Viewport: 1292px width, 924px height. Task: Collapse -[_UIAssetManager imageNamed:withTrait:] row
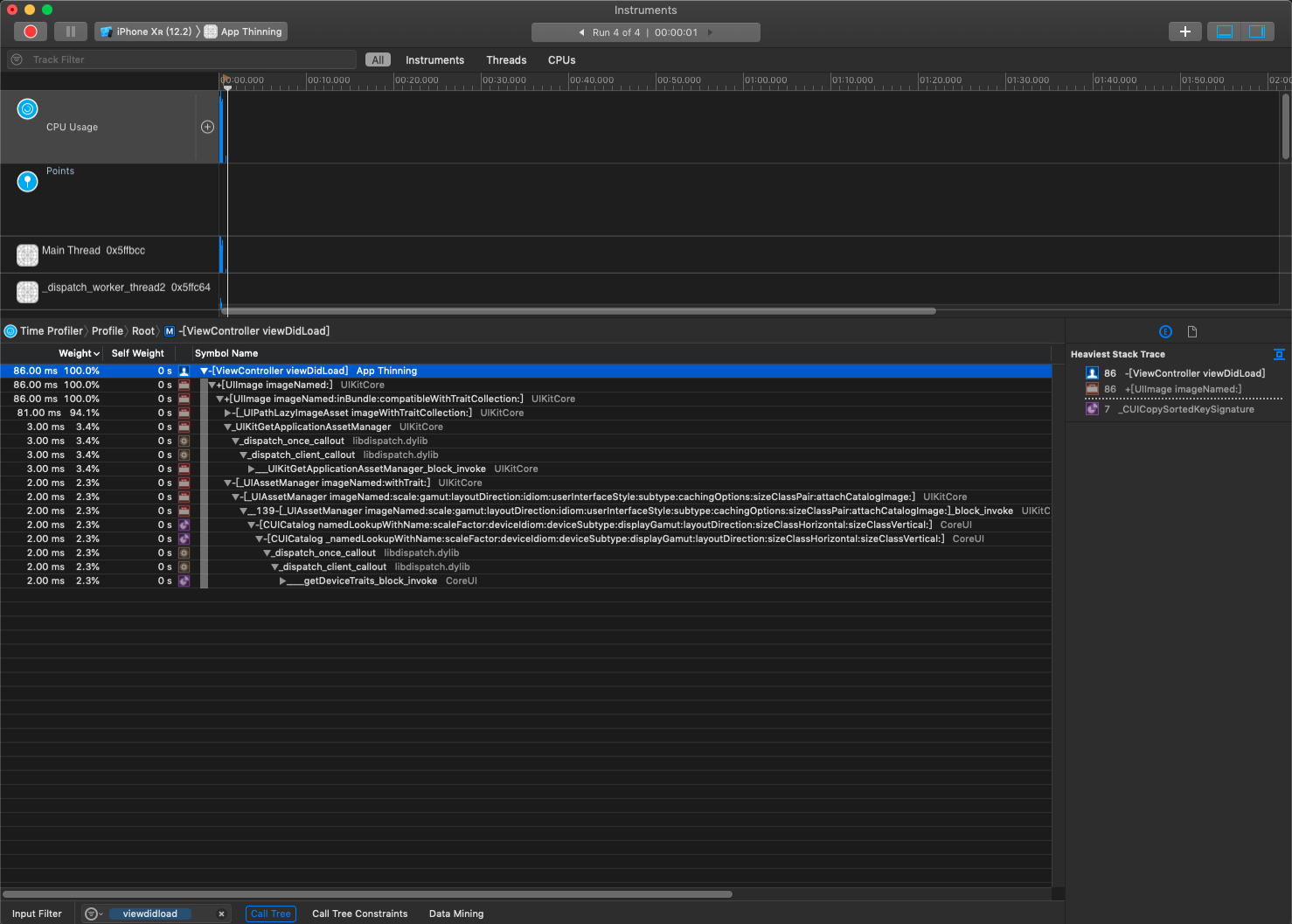(228, 483)
